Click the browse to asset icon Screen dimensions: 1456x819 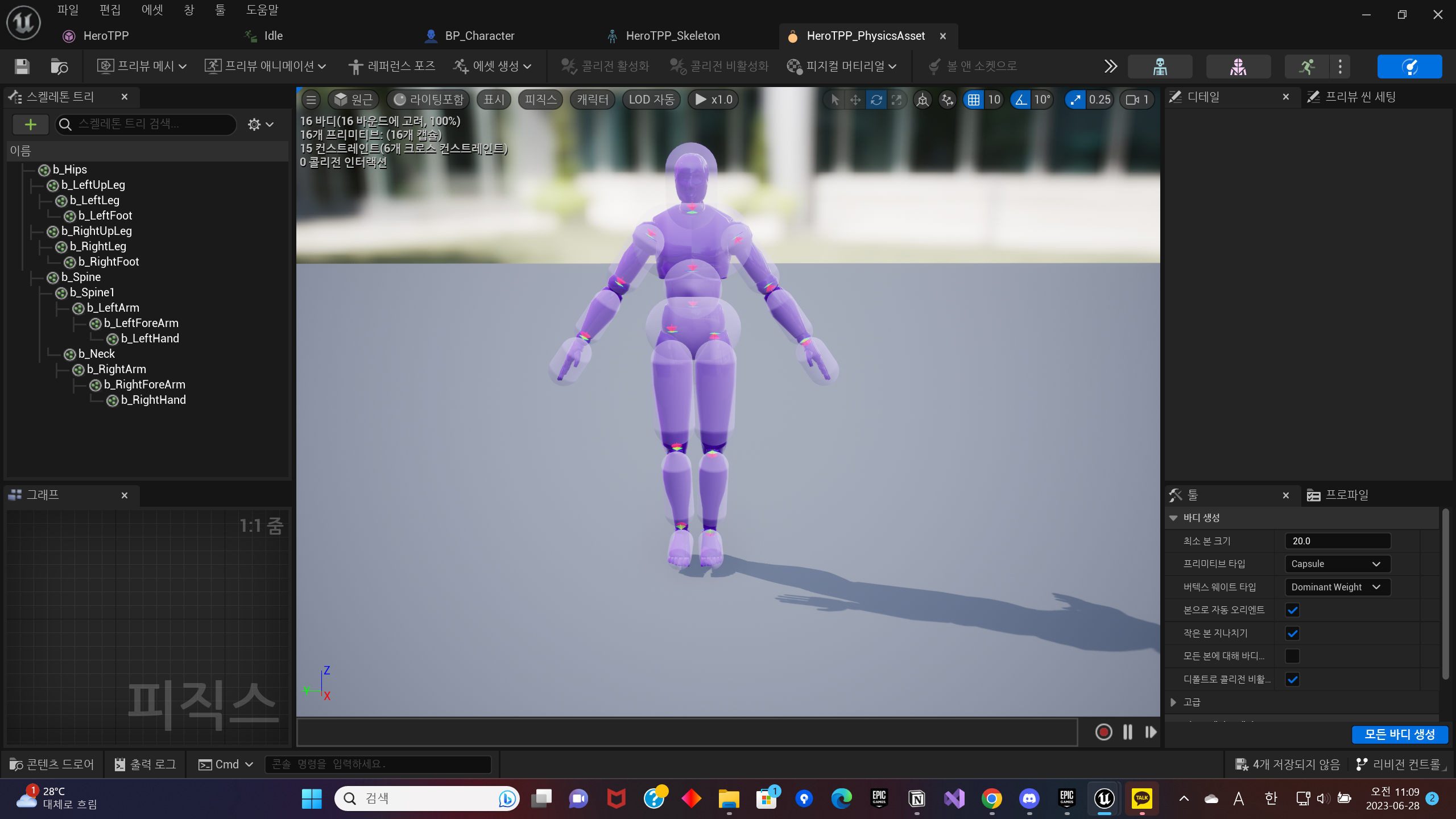pos(59,67)
